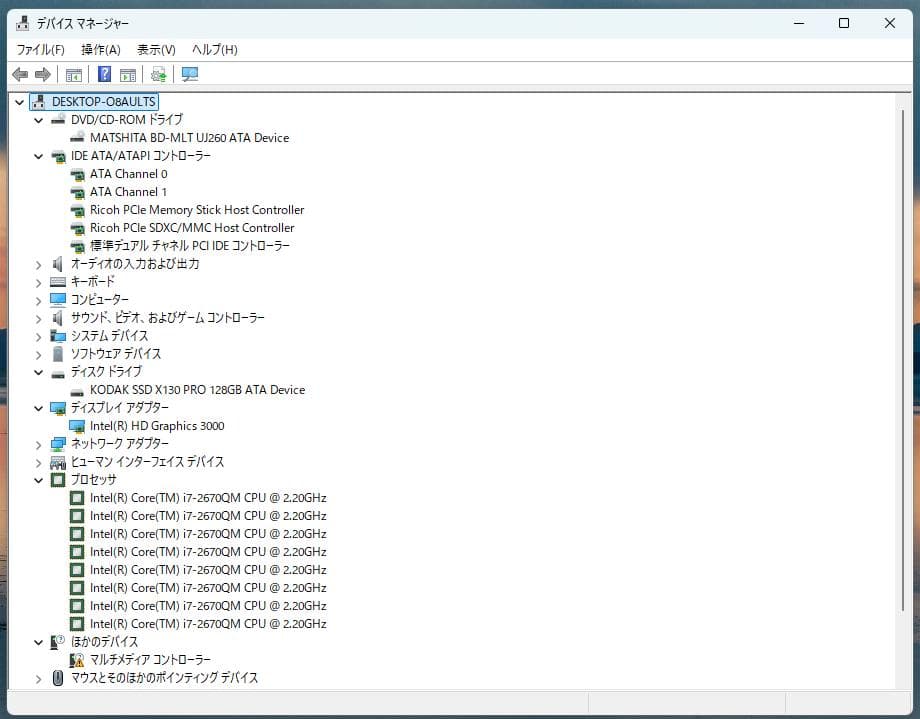The width and height of the screenshot is (920, 719).
Task: Click the Update Driver toolbar icon
Action: (158, 74)
